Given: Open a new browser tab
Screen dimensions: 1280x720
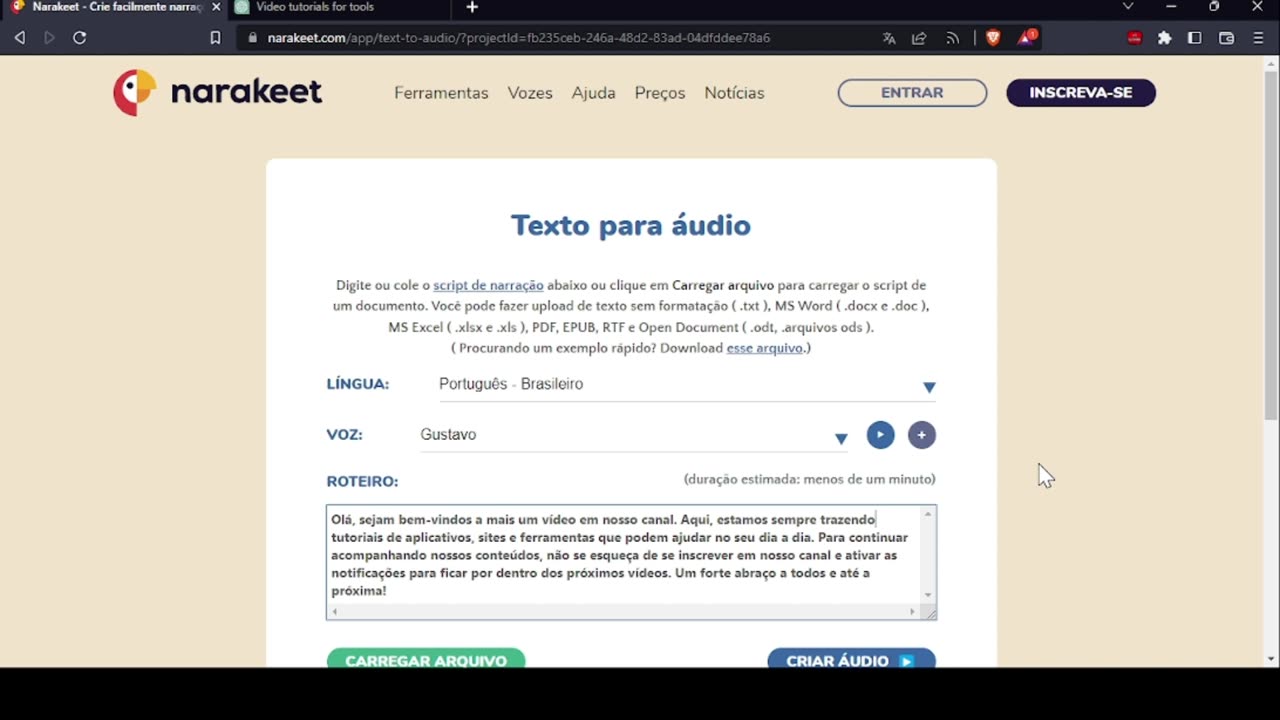Looking at the screenshot, I should 472,7.
